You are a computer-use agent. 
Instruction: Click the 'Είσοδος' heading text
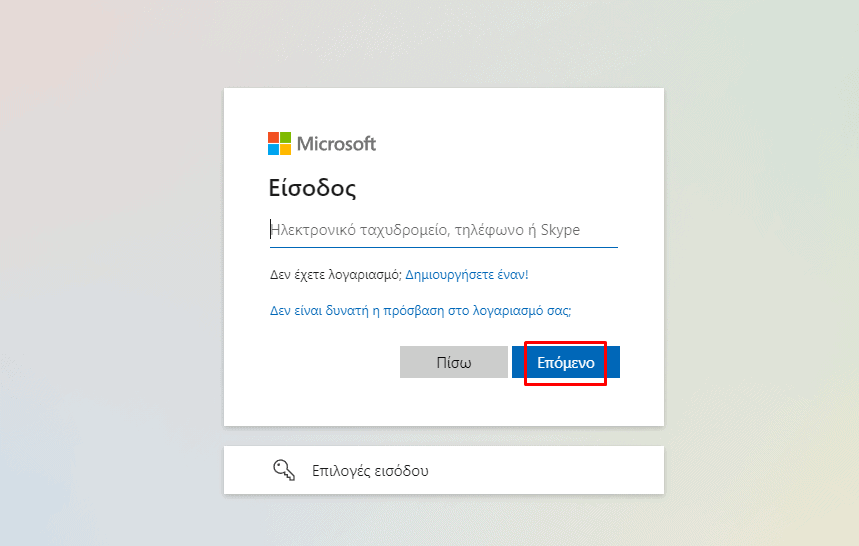(312, 188)
